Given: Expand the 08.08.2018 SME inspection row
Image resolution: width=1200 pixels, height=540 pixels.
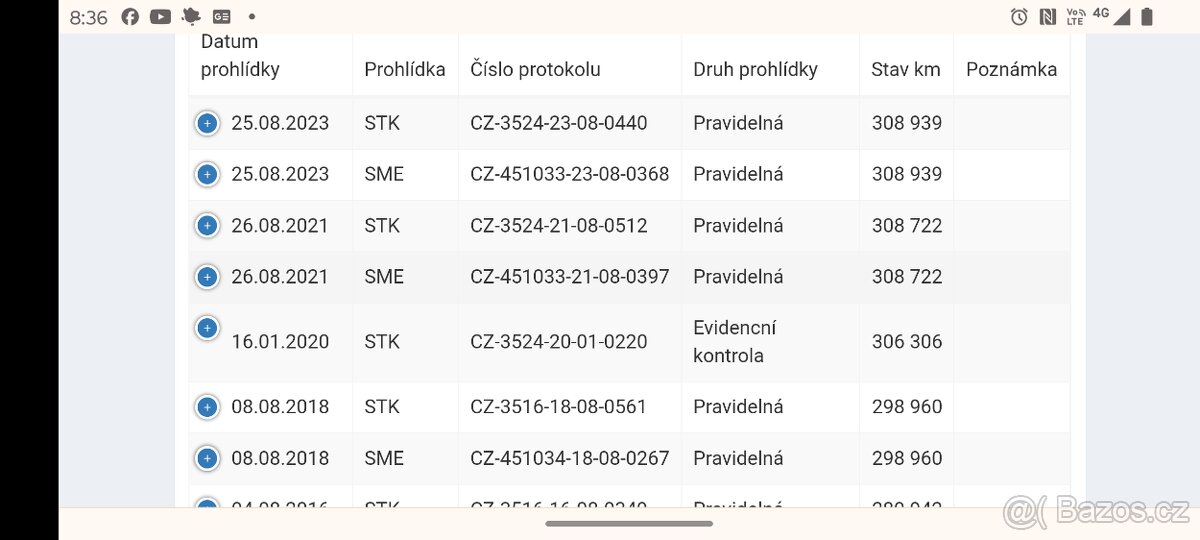Looking at the screenshot, I should [x=207, y=458].
